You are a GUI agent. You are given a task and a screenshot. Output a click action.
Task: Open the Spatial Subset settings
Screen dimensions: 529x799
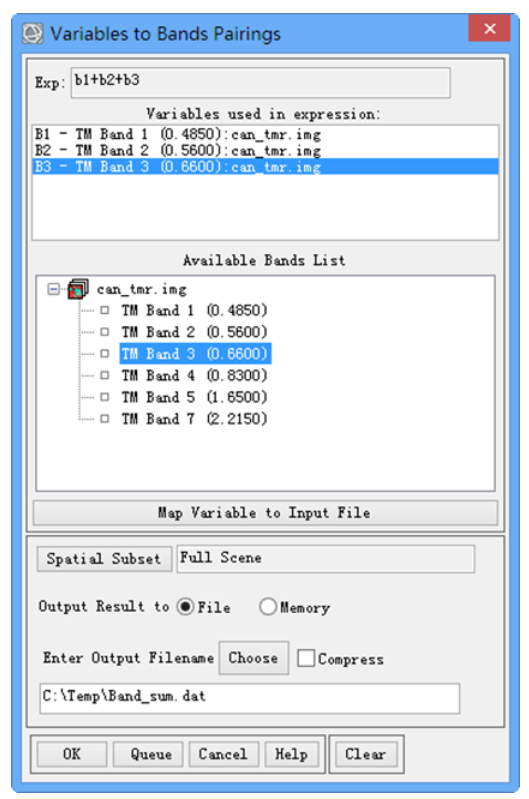click(104, 559)
